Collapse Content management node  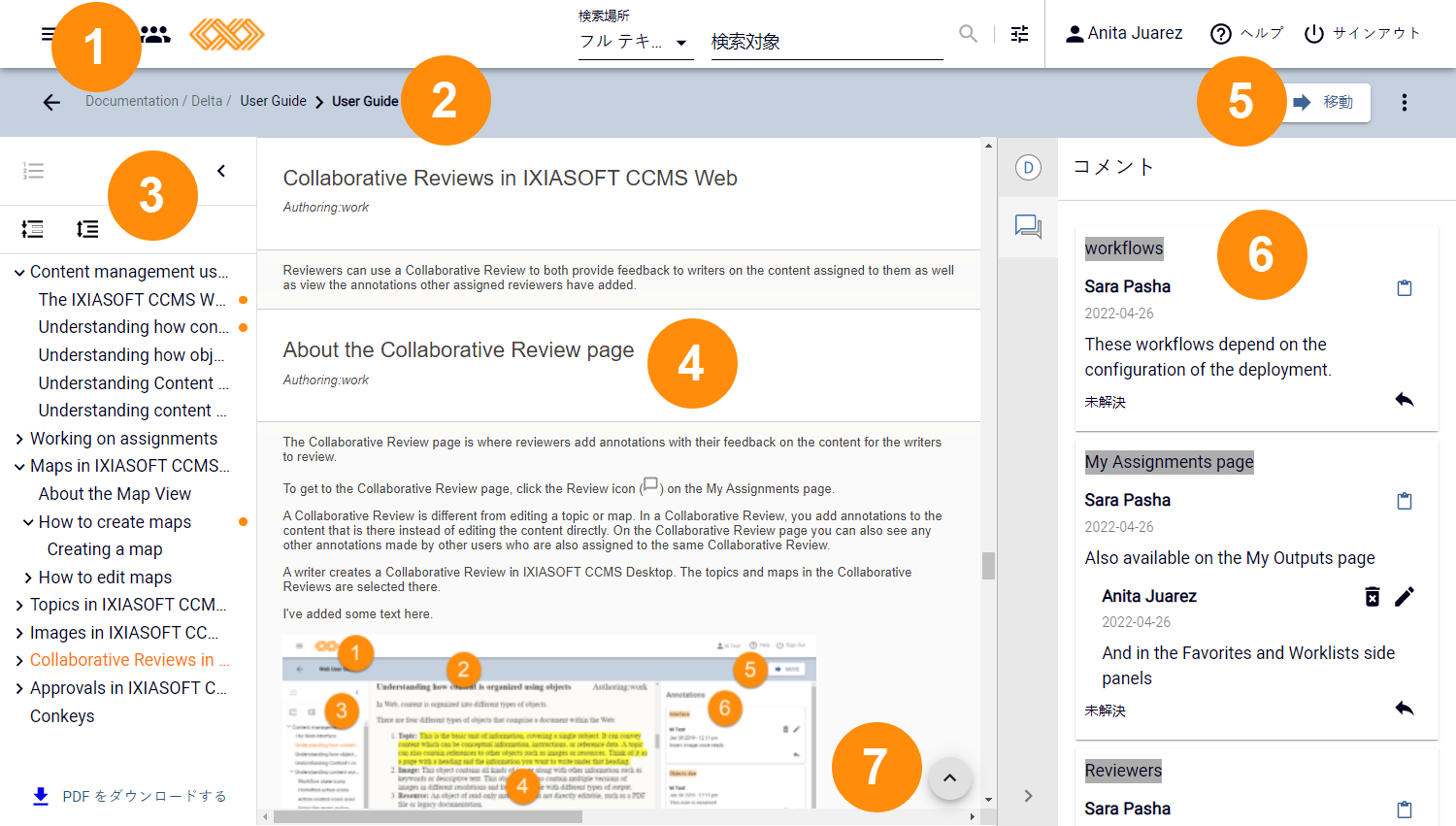pos(19,273)
